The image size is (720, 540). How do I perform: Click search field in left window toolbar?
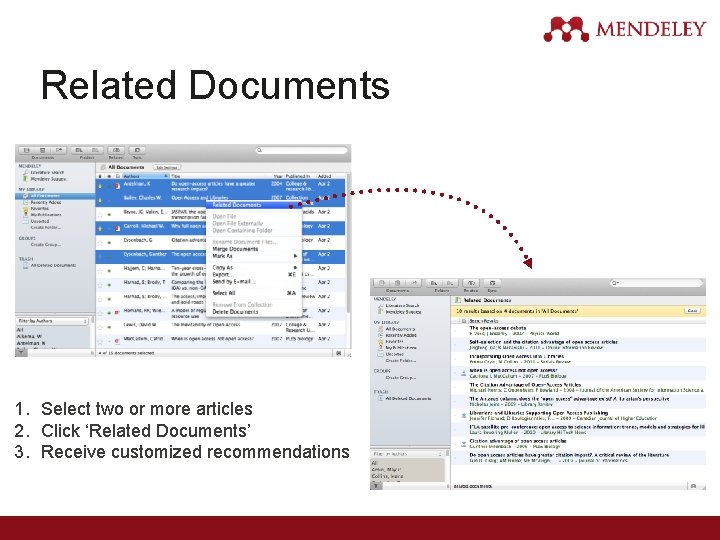[302, 150]
